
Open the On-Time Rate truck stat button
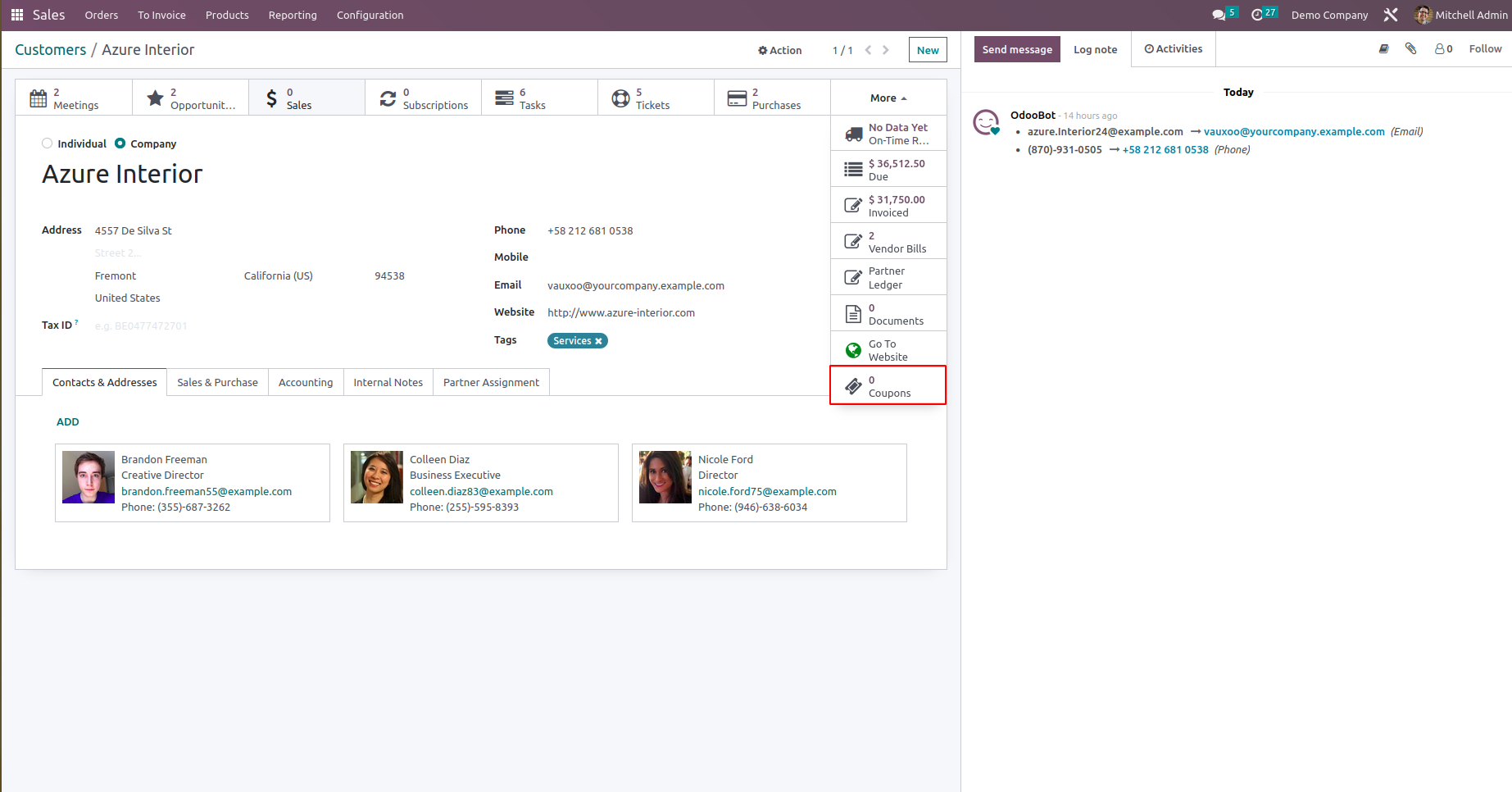tap(888, 134)
